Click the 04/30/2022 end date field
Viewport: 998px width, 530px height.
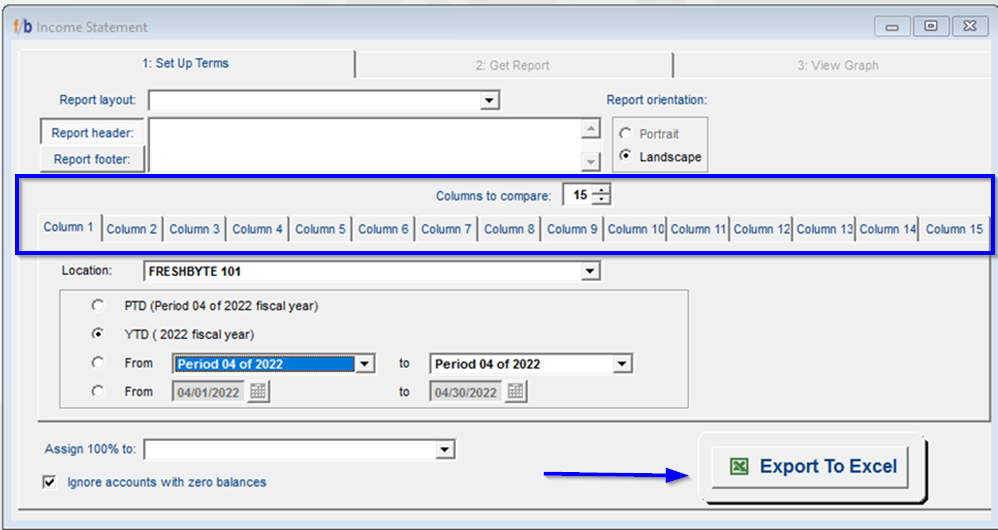(x=467, y=392)
